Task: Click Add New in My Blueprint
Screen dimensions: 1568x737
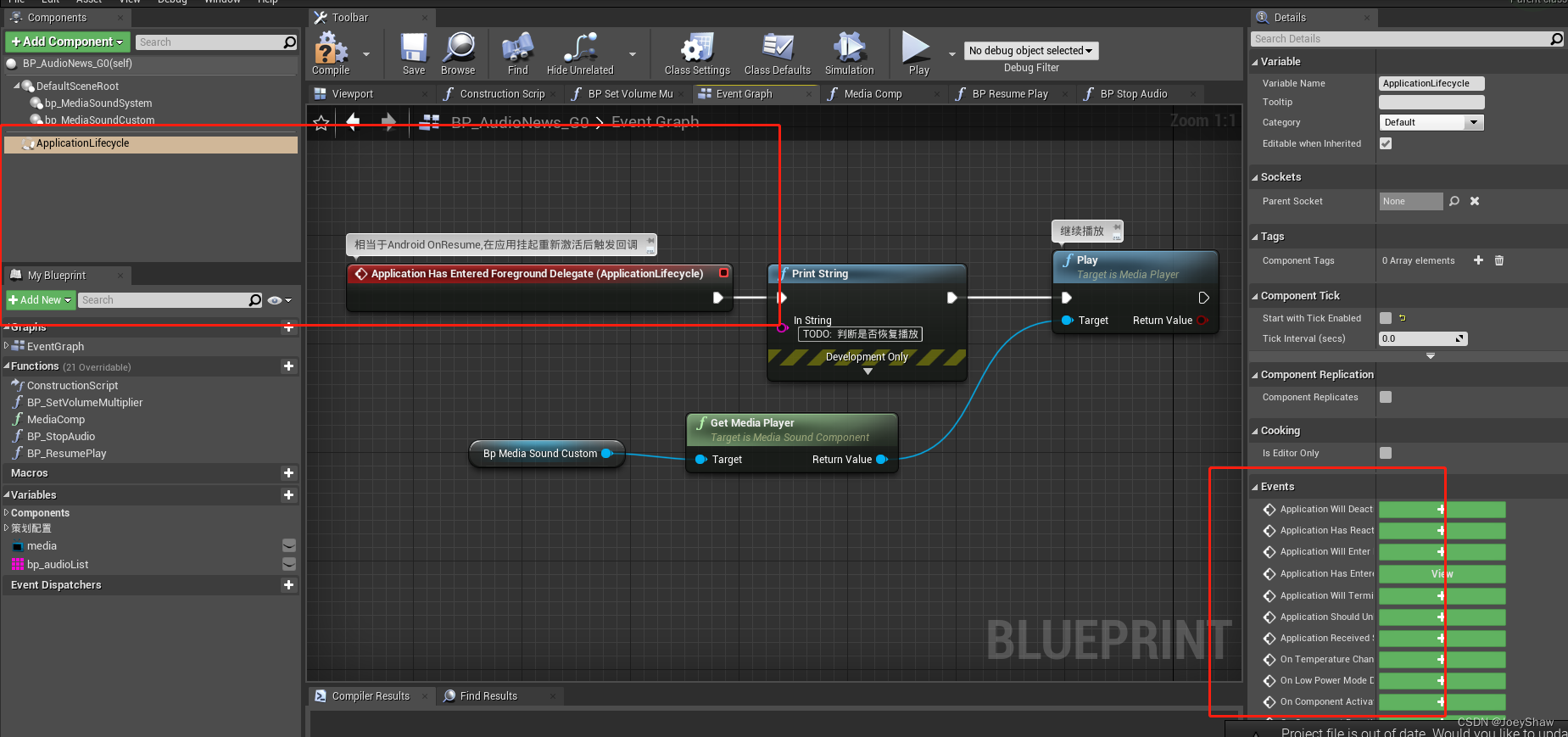Action: [x=41, y=300]
